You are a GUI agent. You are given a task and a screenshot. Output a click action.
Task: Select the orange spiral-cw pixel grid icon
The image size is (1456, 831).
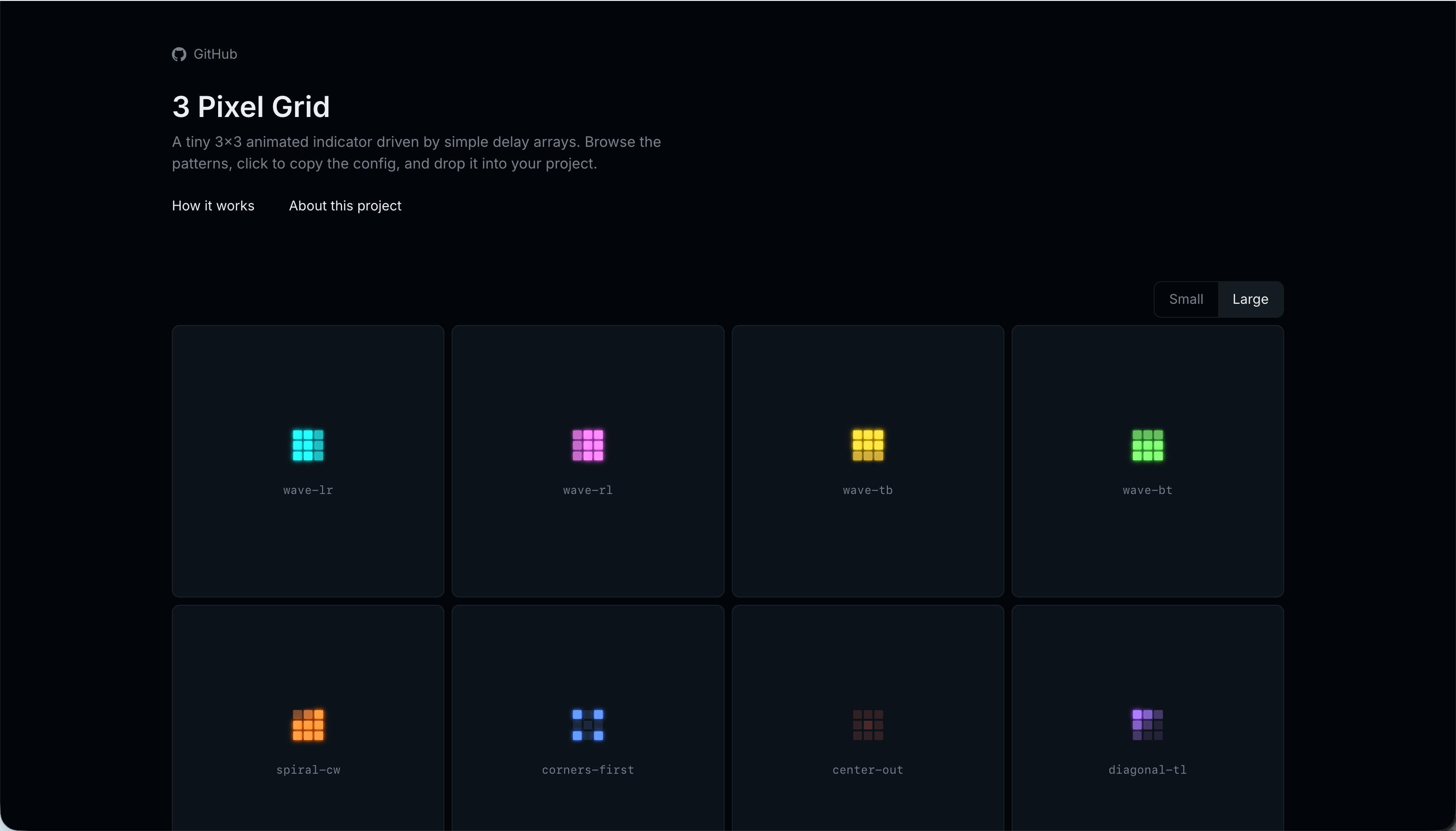[x=307, y=725]
